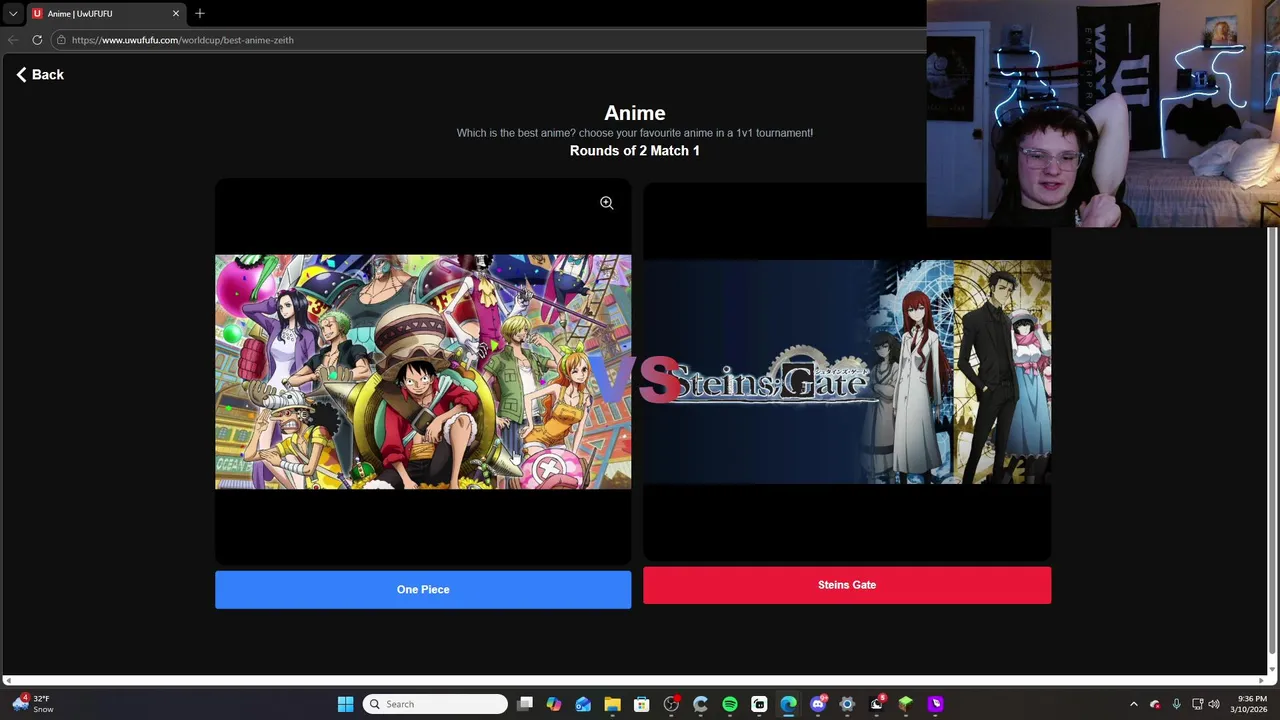Click the text Rounds of 2 Match 1

tap(635, 151)
